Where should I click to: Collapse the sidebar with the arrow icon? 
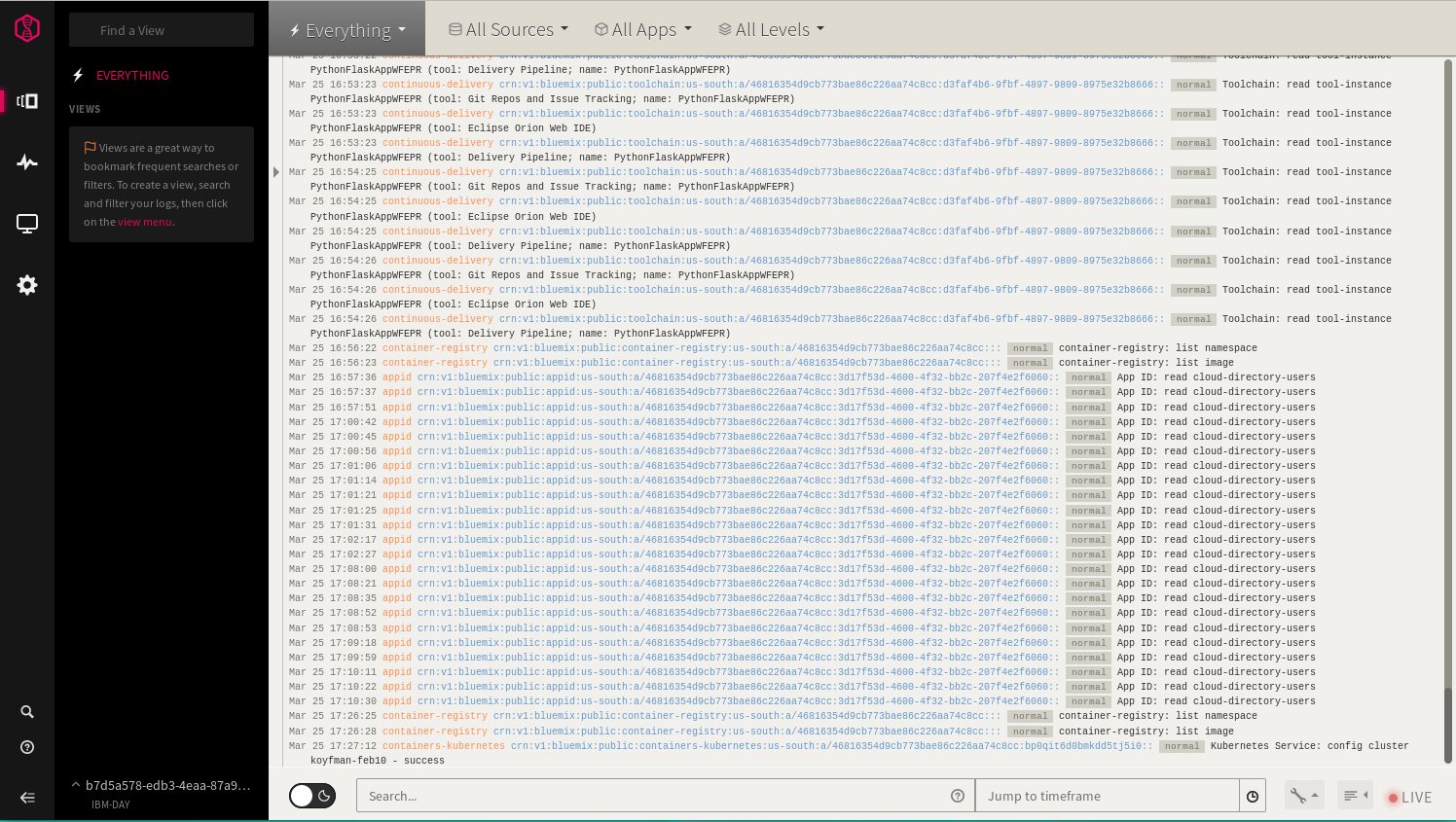(x=27, y=798)
